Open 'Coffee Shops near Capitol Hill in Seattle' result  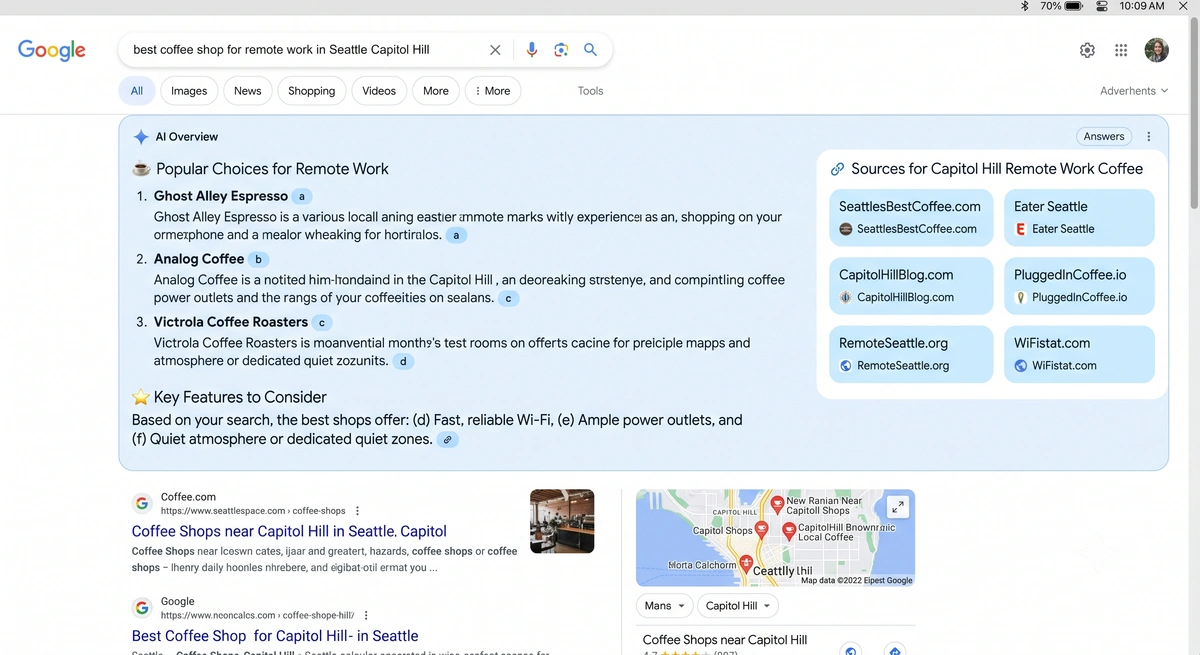289,532
